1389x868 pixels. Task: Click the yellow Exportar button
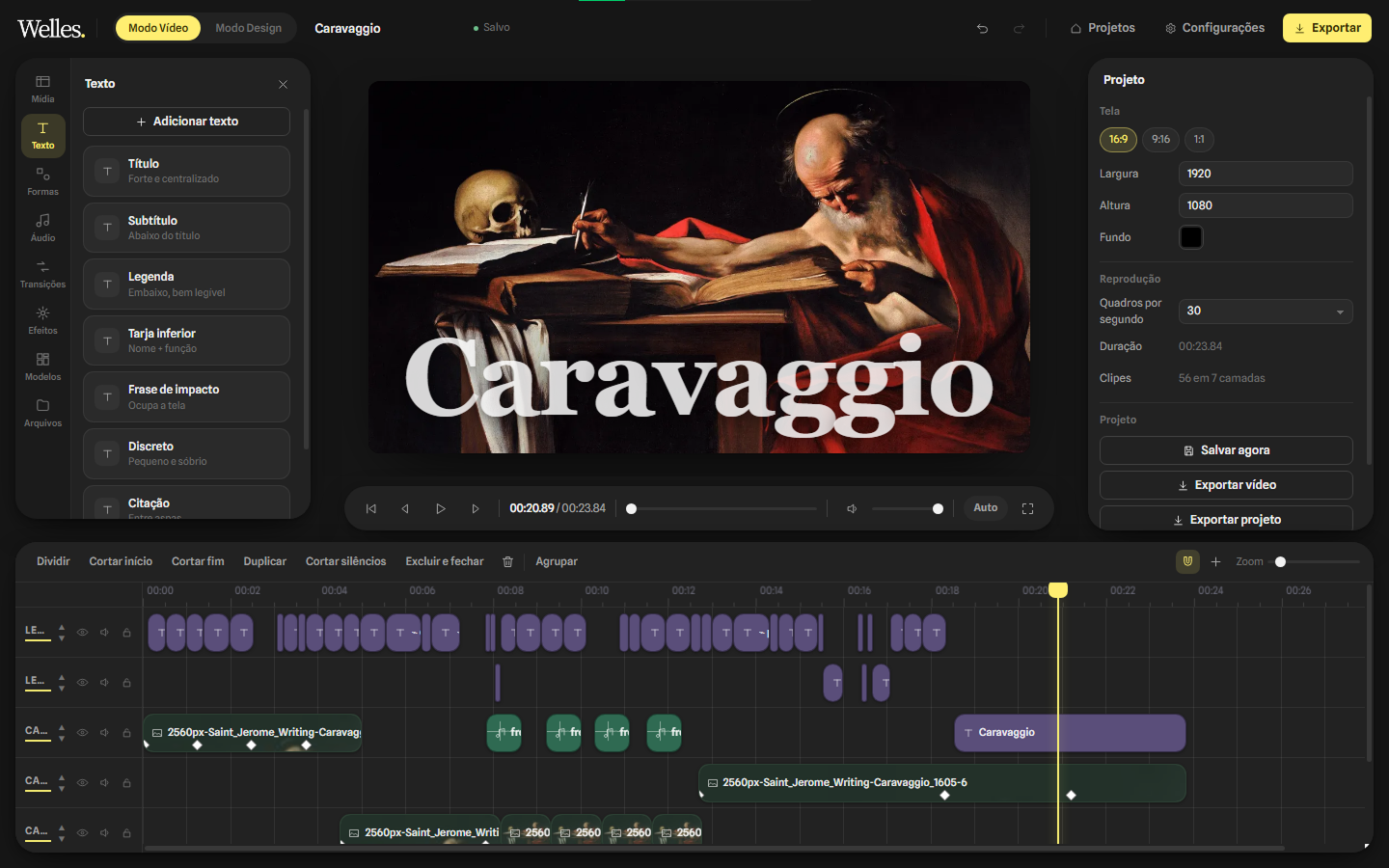point(1327,28)
